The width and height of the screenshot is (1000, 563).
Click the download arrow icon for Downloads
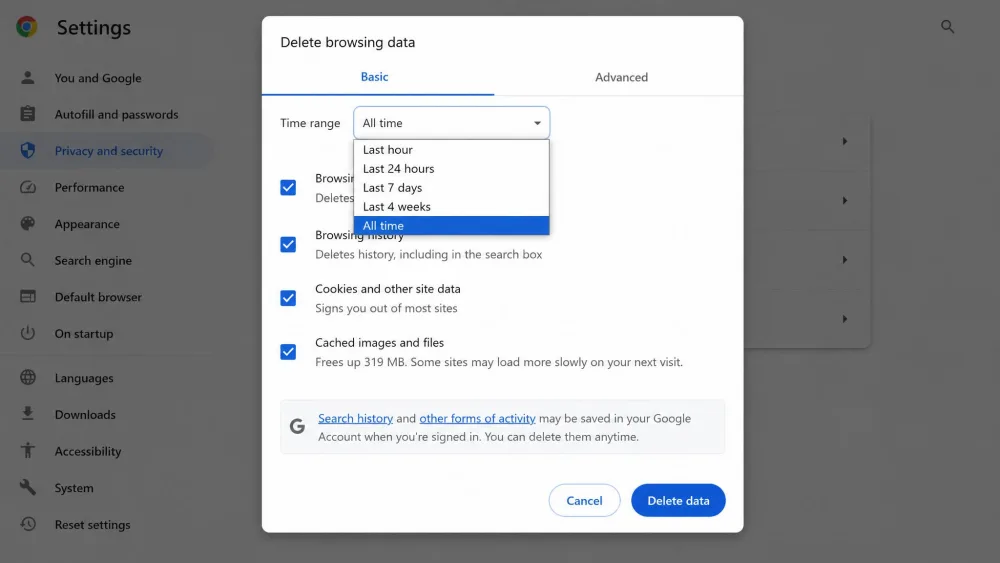27,414
